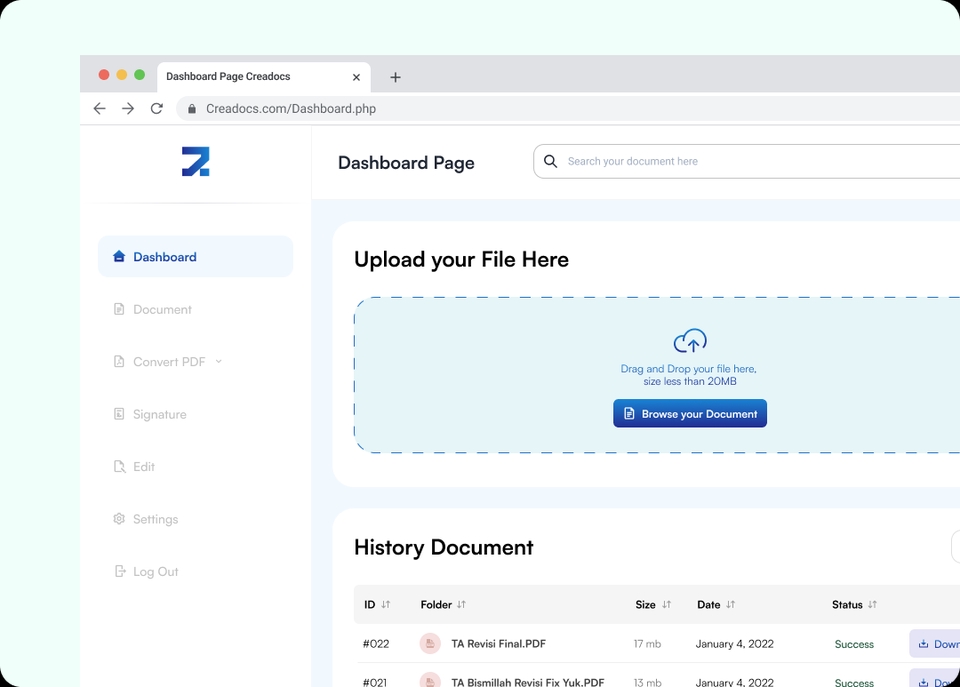
Task: Click the Upload your File Here heading
Action: pyautogui.click(x=462, y=260)
